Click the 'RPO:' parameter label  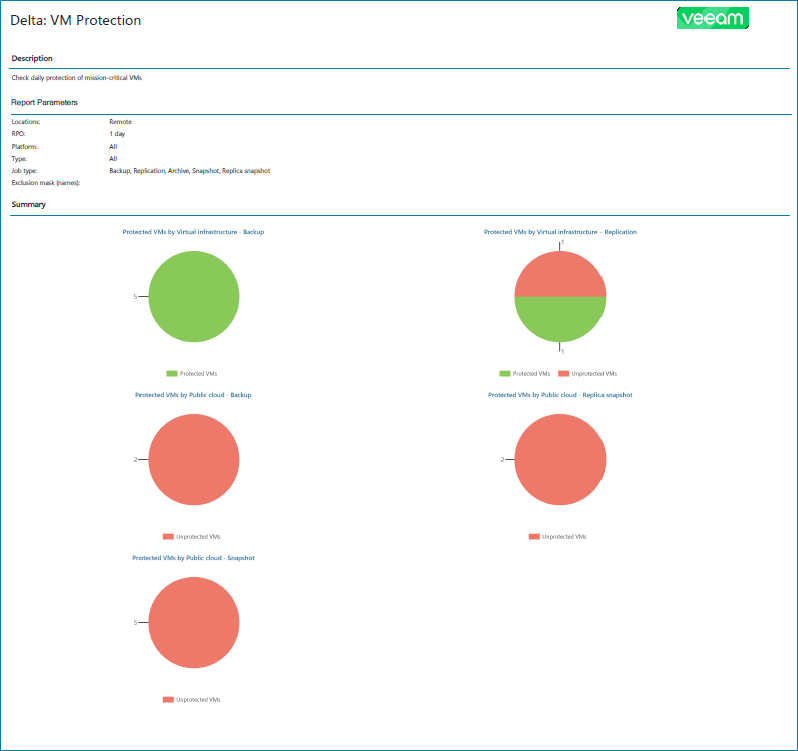18,134
